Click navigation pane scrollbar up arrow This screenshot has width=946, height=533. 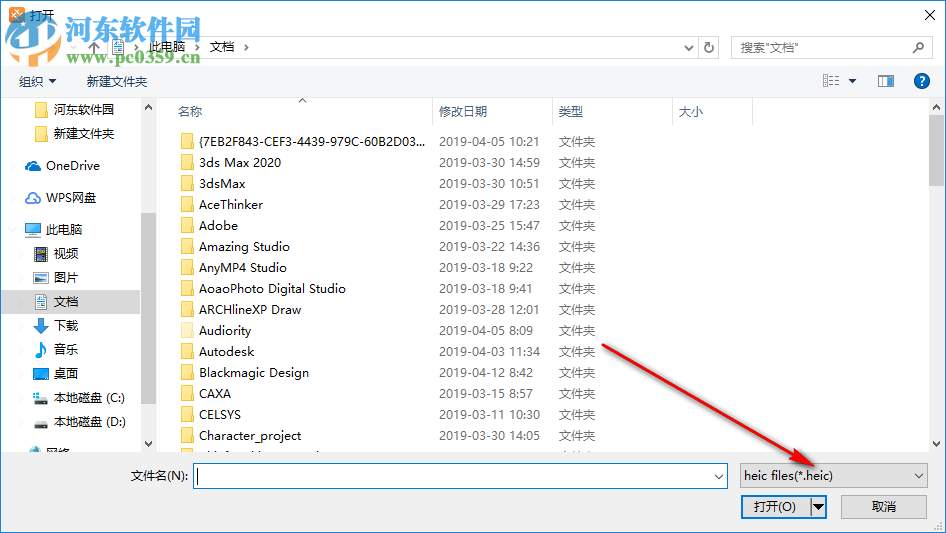click(x=148, y=107)
